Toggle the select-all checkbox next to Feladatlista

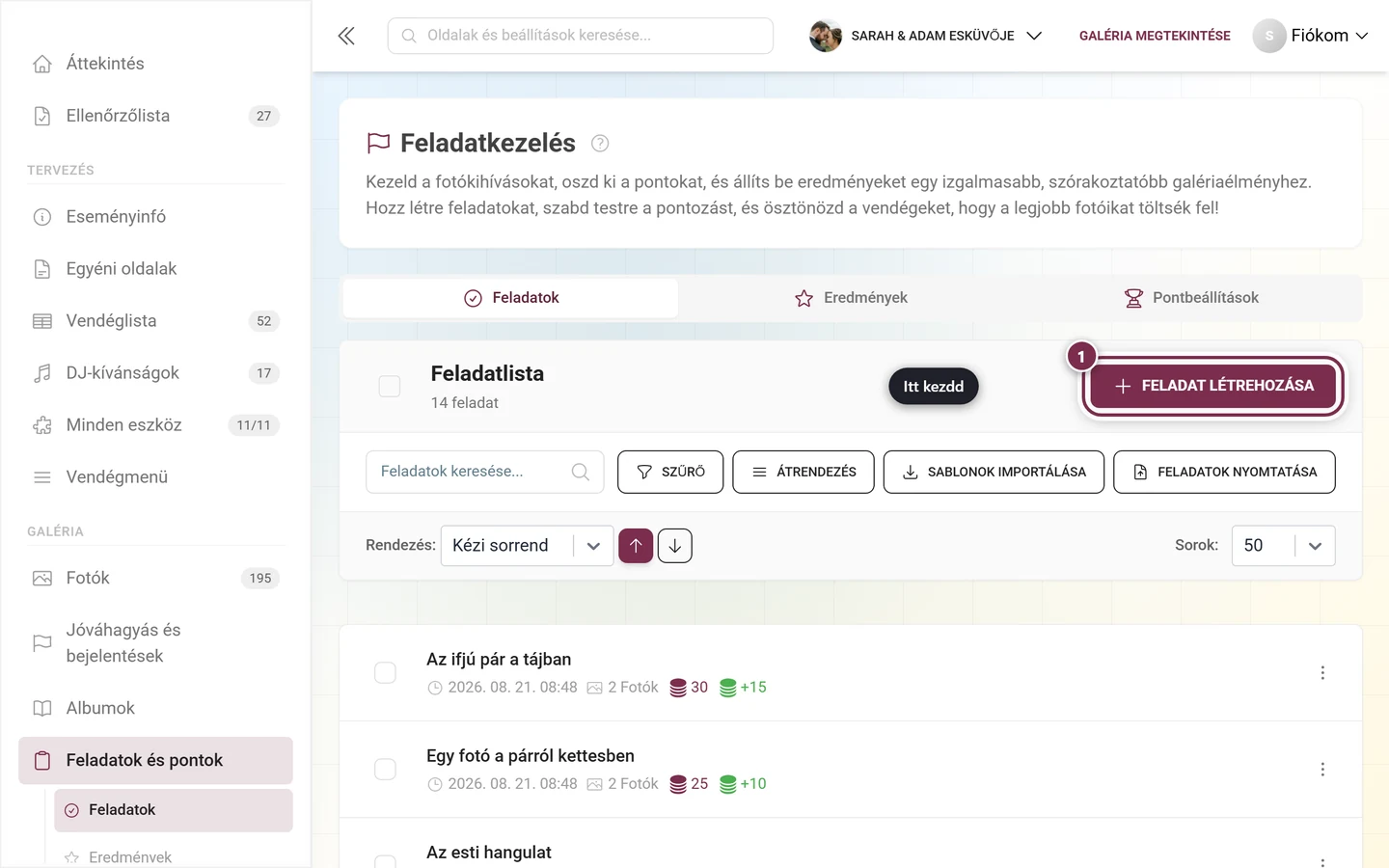click(390, 387)
